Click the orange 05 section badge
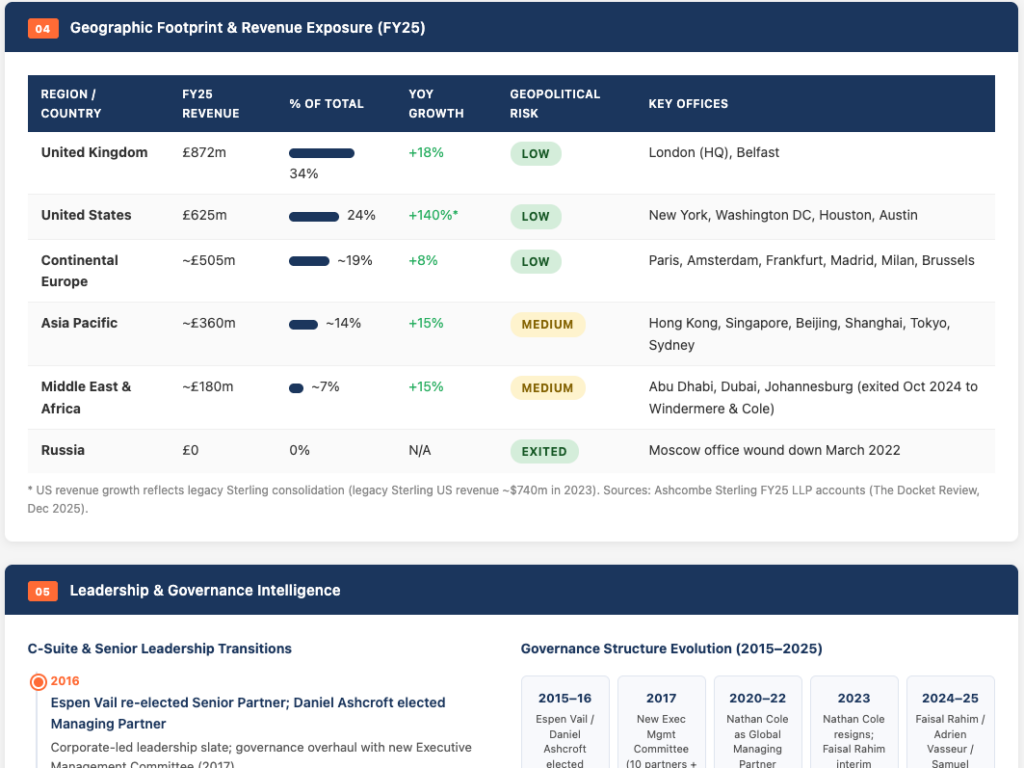Viewport: 1024px width, 768px height. point(43,591)
